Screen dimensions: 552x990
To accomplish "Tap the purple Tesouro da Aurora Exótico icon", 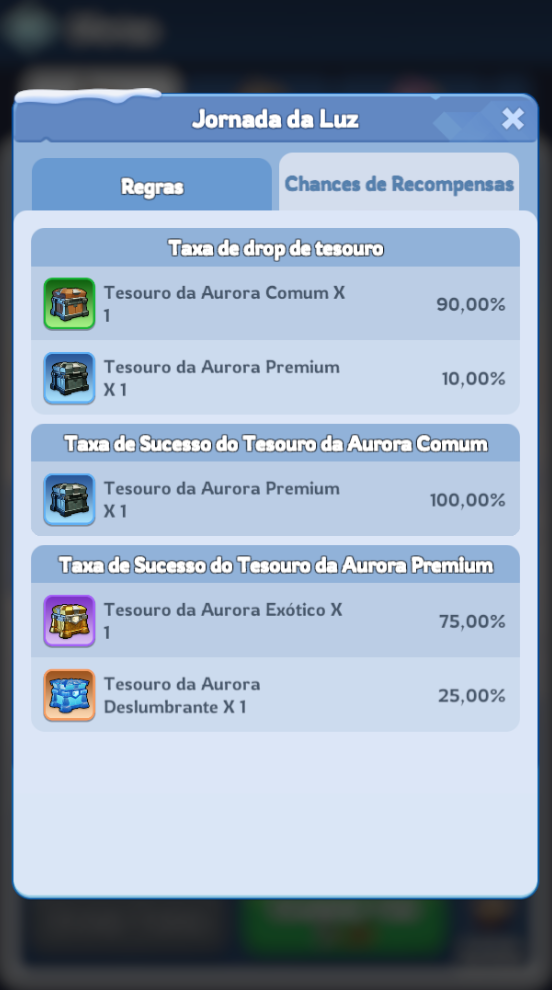I will click(69, 621).
